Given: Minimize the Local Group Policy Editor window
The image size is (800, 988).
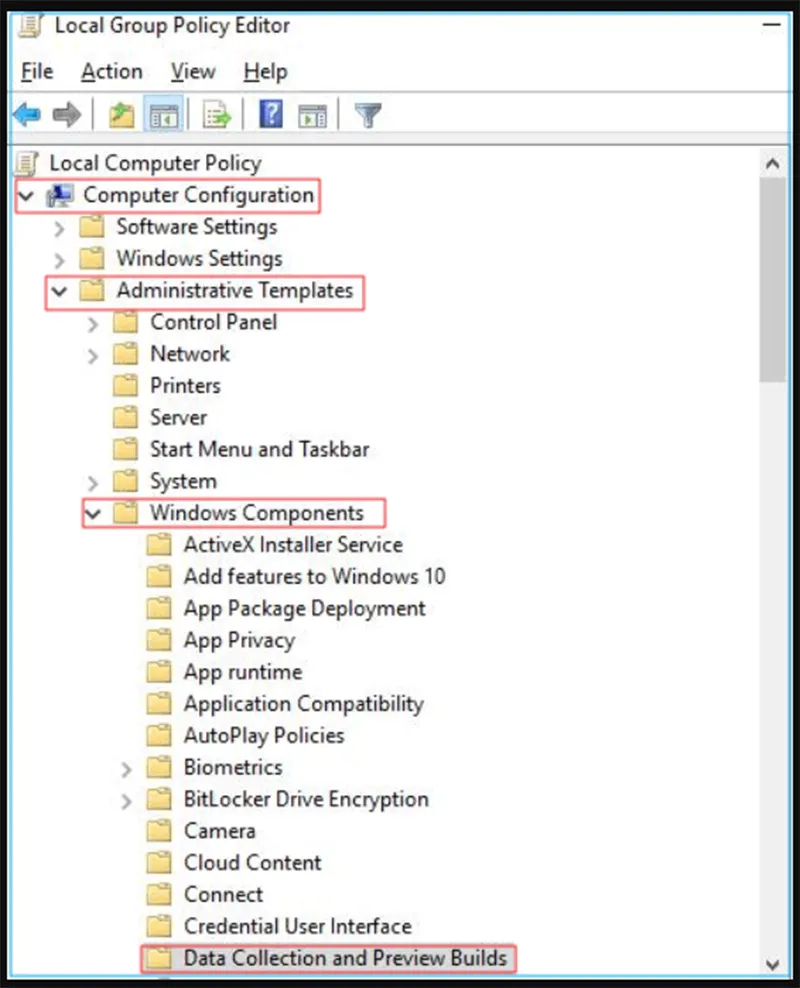Looking at the screenshot, I should click(x=772, y=25).
